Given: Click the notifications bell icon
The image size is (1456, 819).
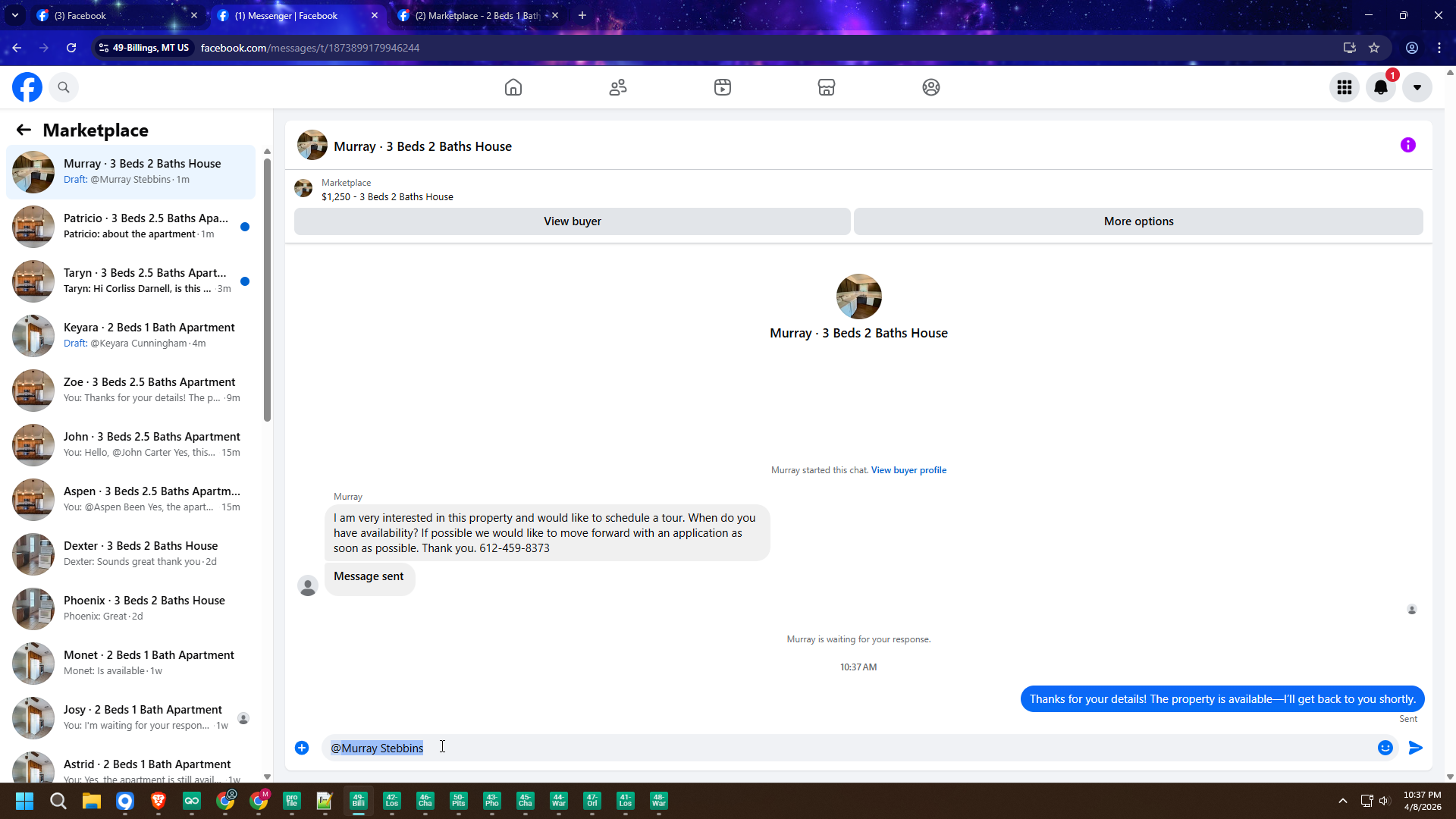Looking at the screenshot, I should [1381, 87].
